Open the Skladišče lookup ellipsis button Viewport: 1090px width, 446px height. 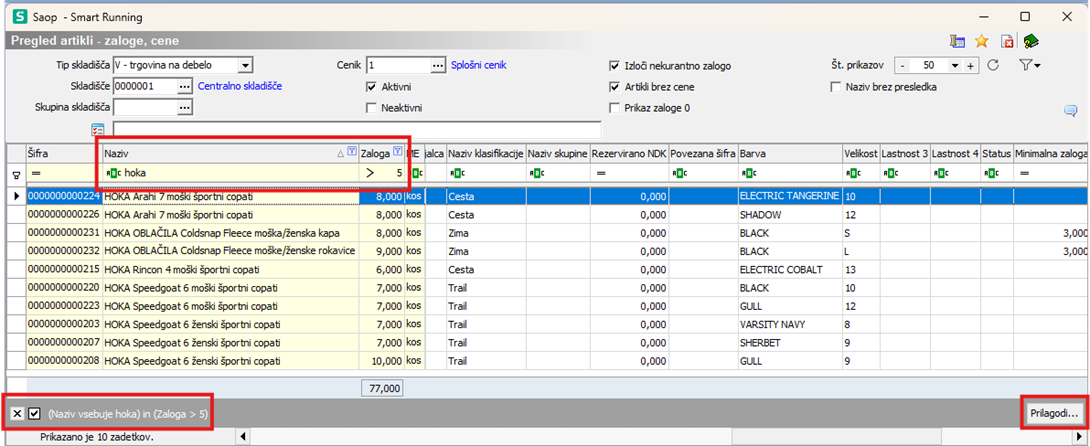coord(184,86)
